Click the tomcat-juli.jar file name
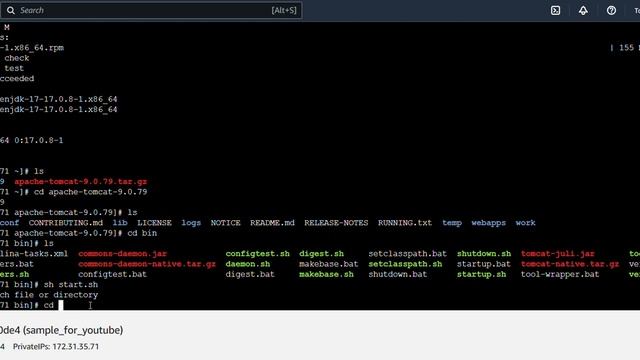Image resolution: width=640 pixels, height=360 pixels. point(558,254)
